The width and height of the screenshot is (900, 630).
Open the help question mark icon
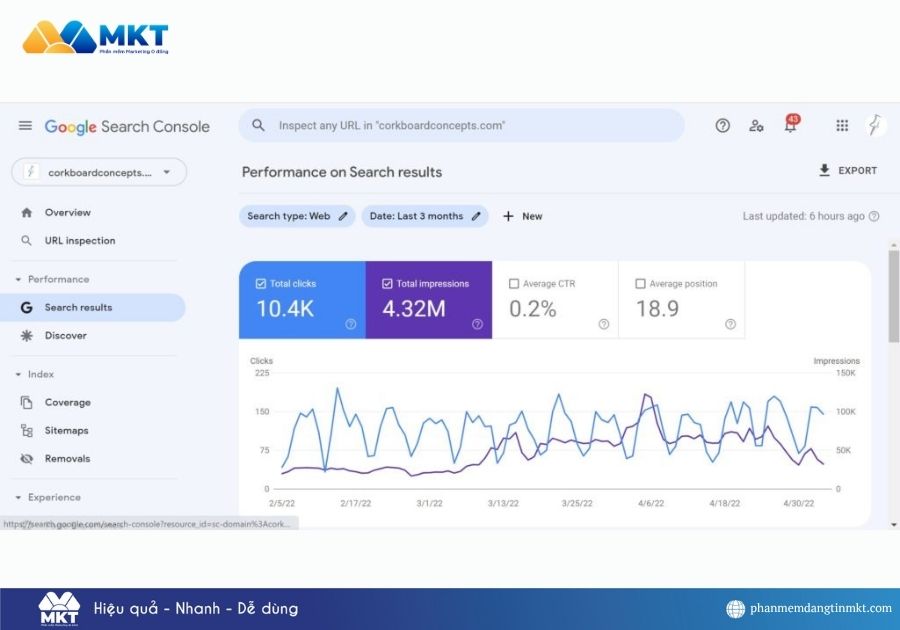(x=722, y=125)
